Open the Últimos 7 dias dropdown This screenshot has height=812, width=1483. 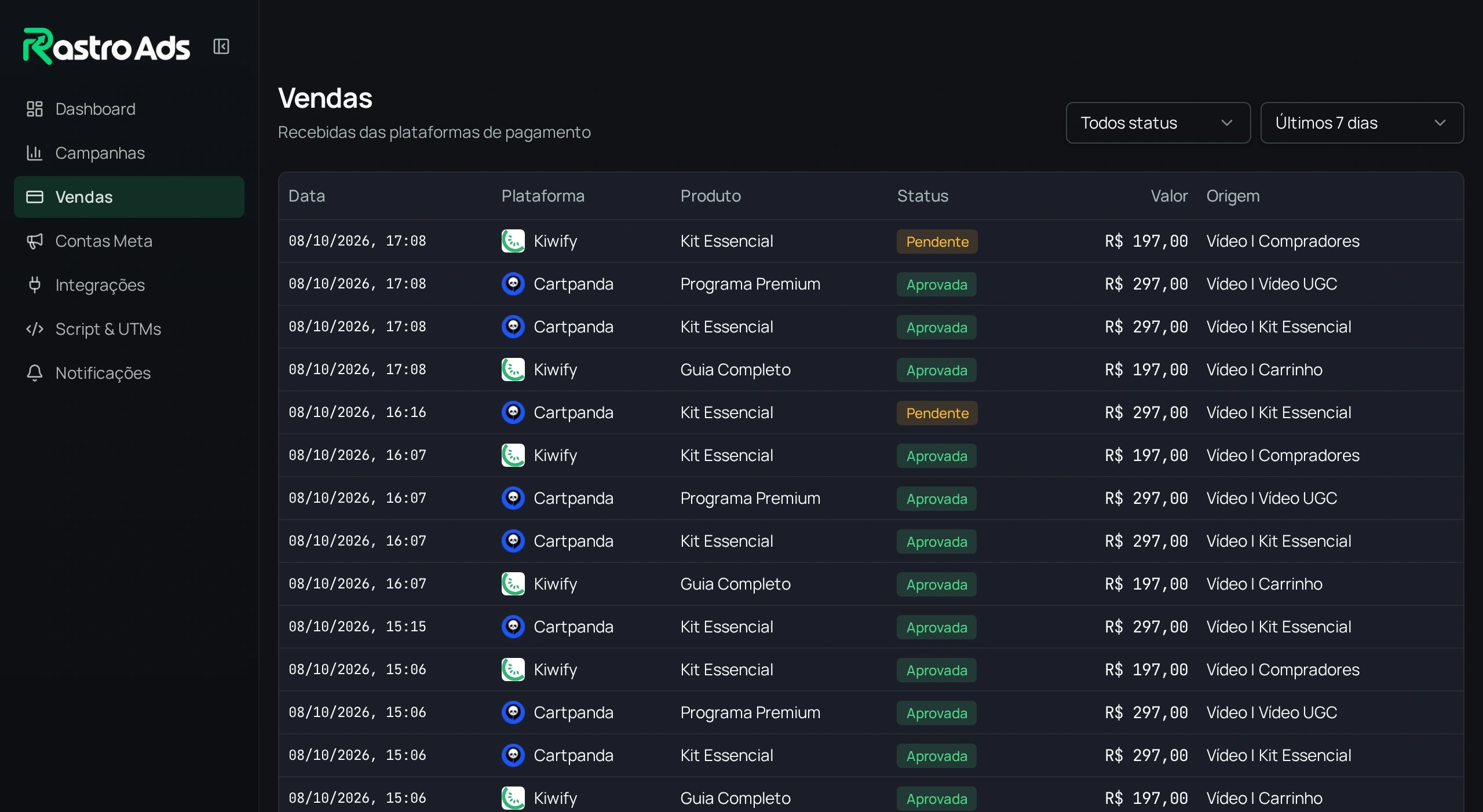click(x=1362, y=123)
